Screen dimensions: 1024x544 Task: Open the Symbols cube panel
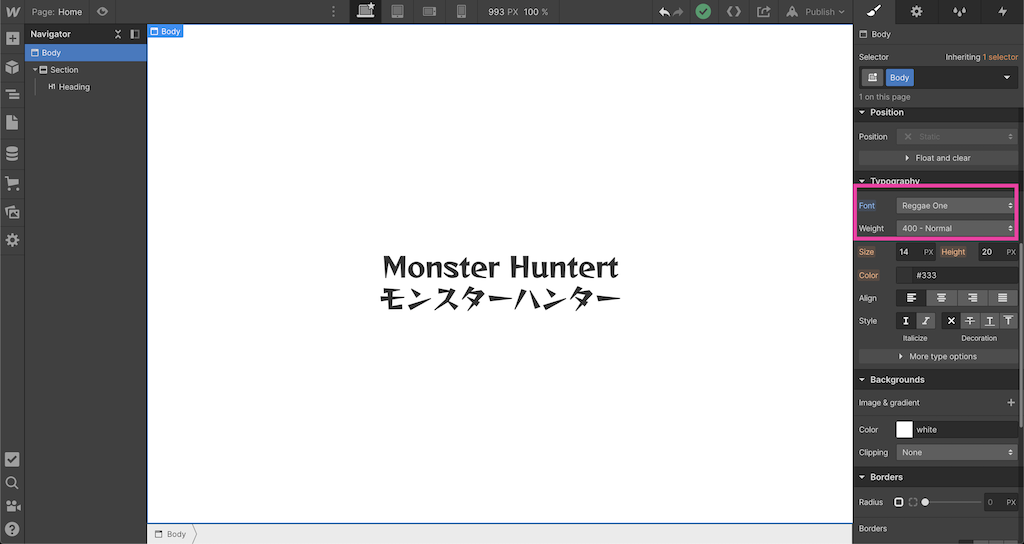point(12,67)
